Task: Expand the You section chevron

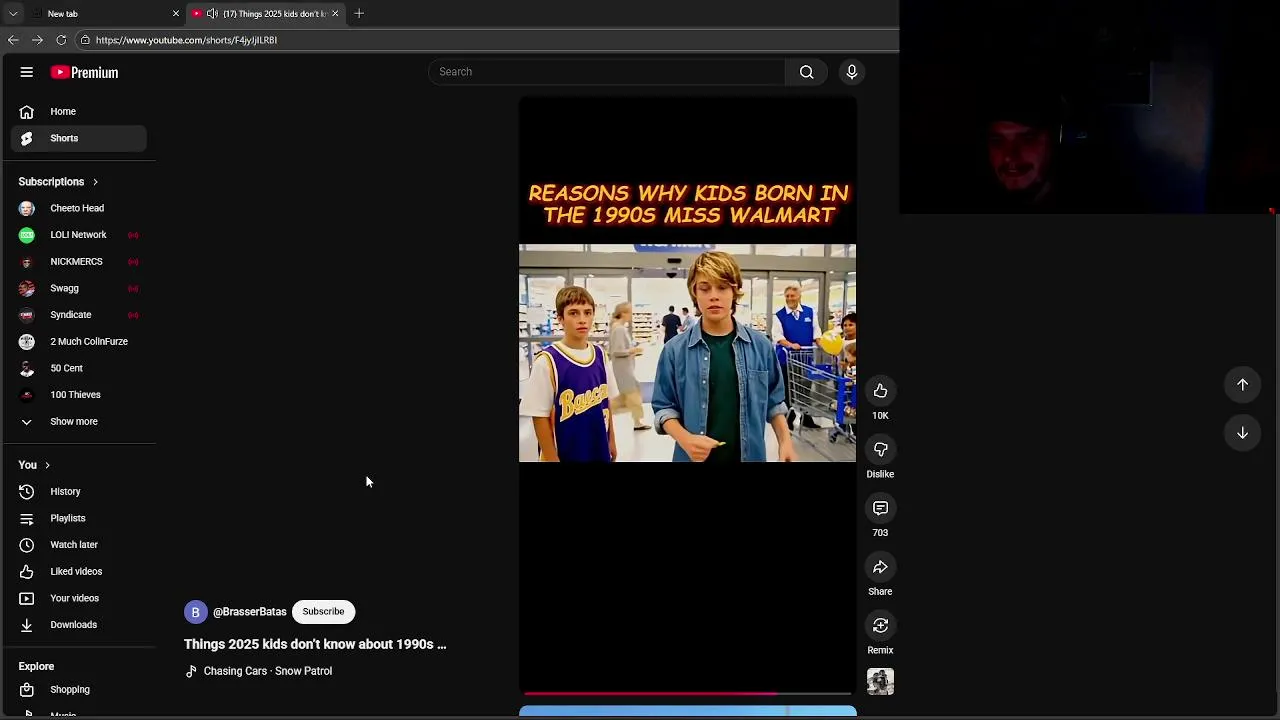Action: click(47, 465)
